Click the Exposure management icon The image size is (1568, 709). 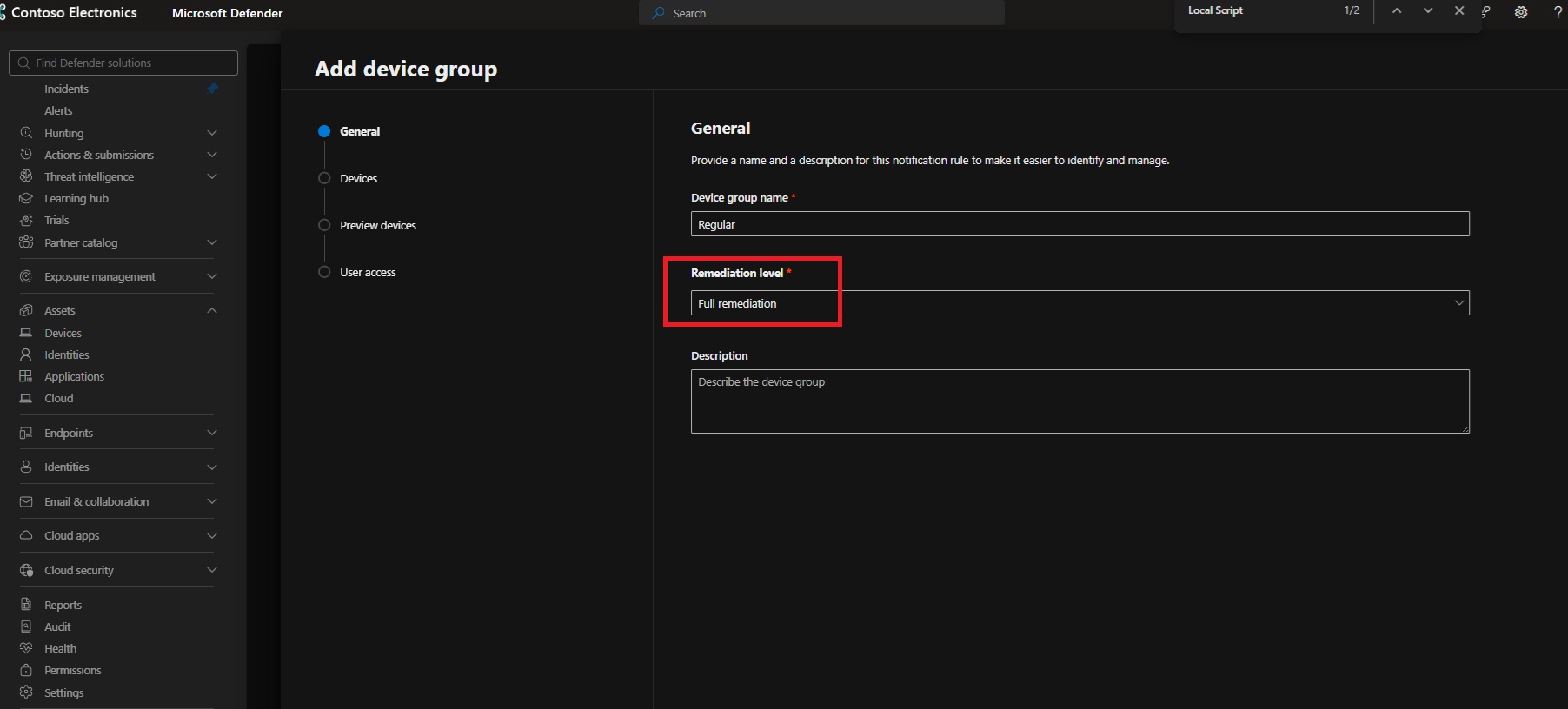26,276
